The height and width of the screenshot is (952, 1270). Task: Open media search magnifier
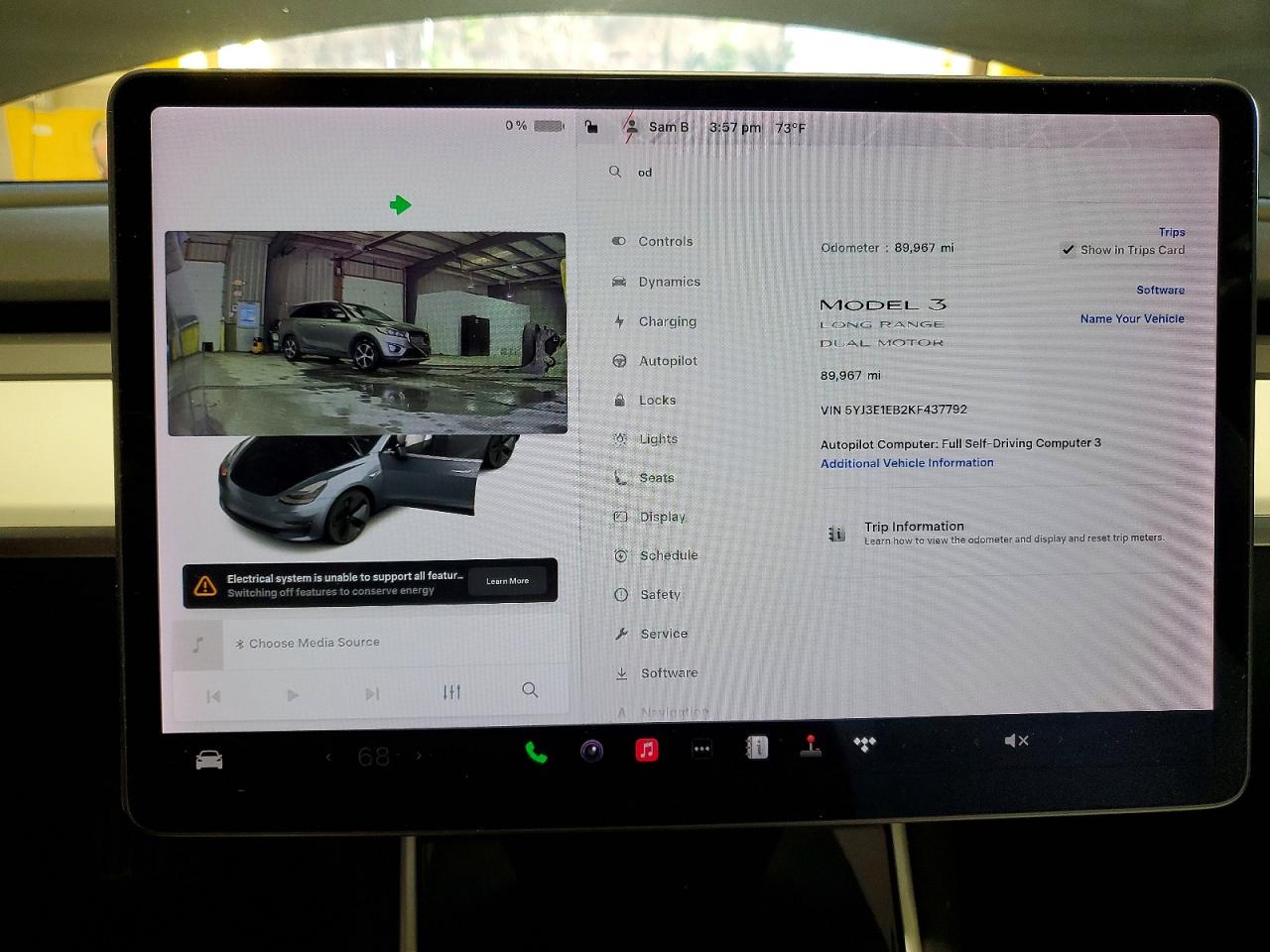point(530,690)
